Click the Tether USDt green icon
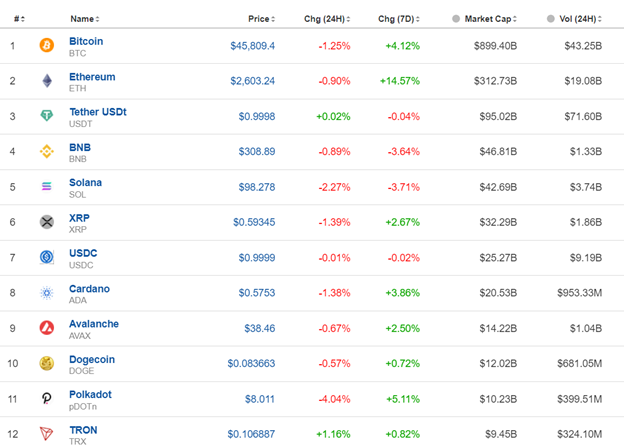The image size is (624, 448). click(x=46, y=116)
